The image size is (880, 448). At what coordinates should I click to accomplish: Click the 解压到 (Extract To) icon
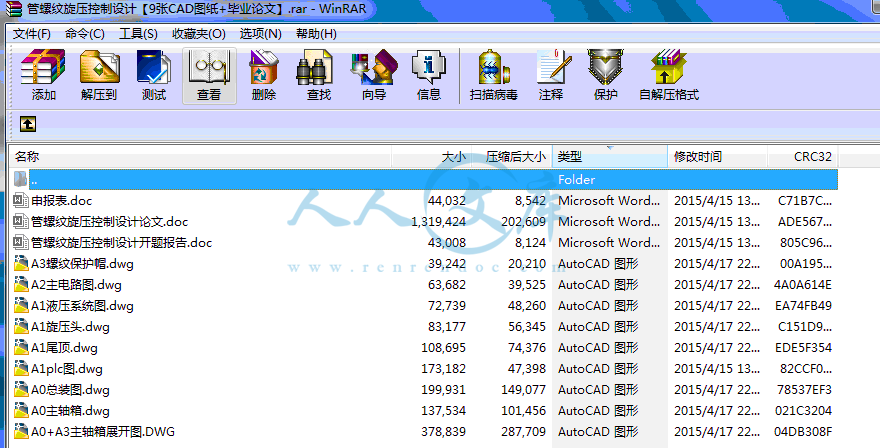click(x=99, y=67)
